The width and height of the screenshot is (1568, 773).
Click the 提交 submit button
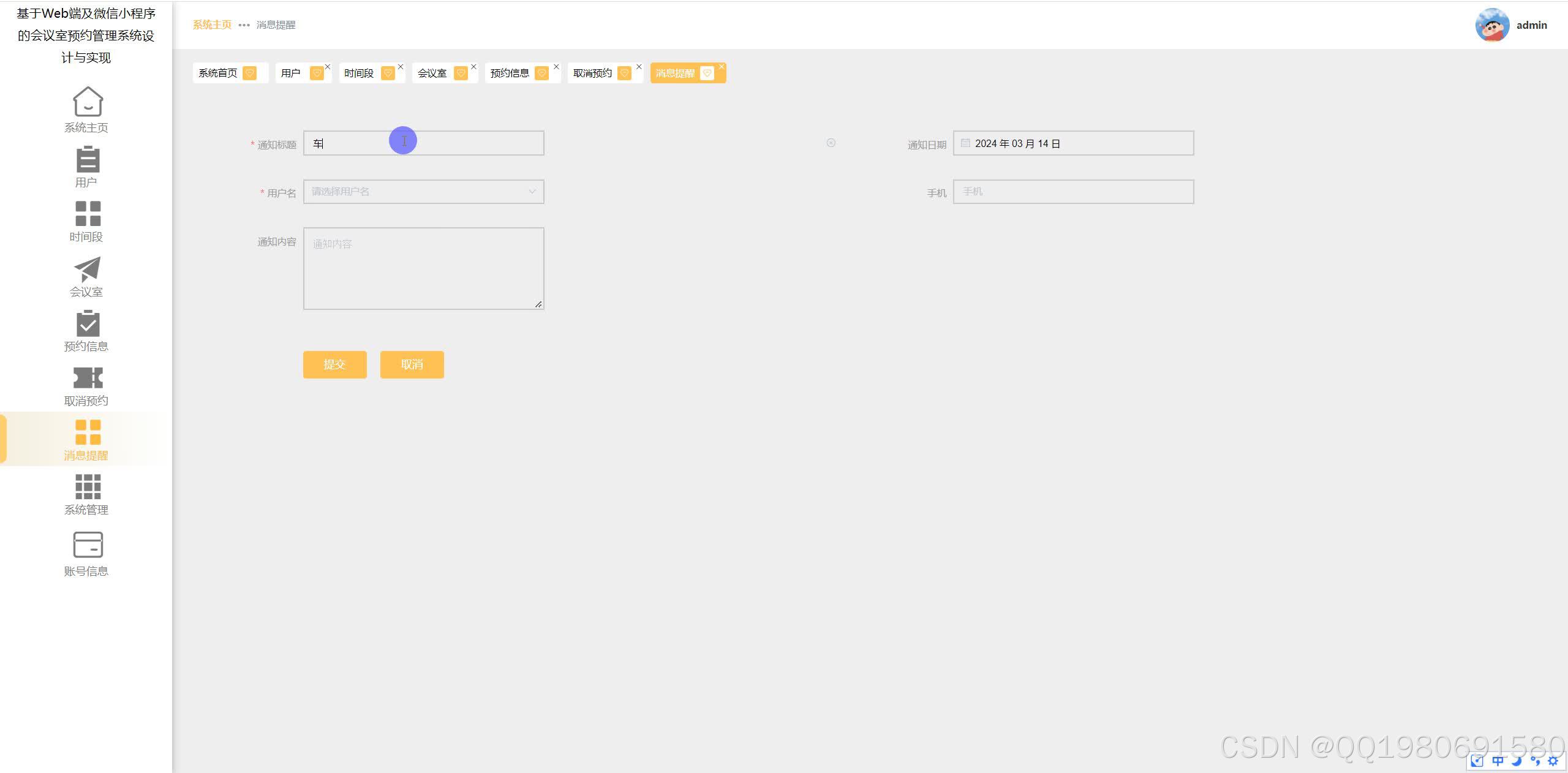tap(334, 364)
